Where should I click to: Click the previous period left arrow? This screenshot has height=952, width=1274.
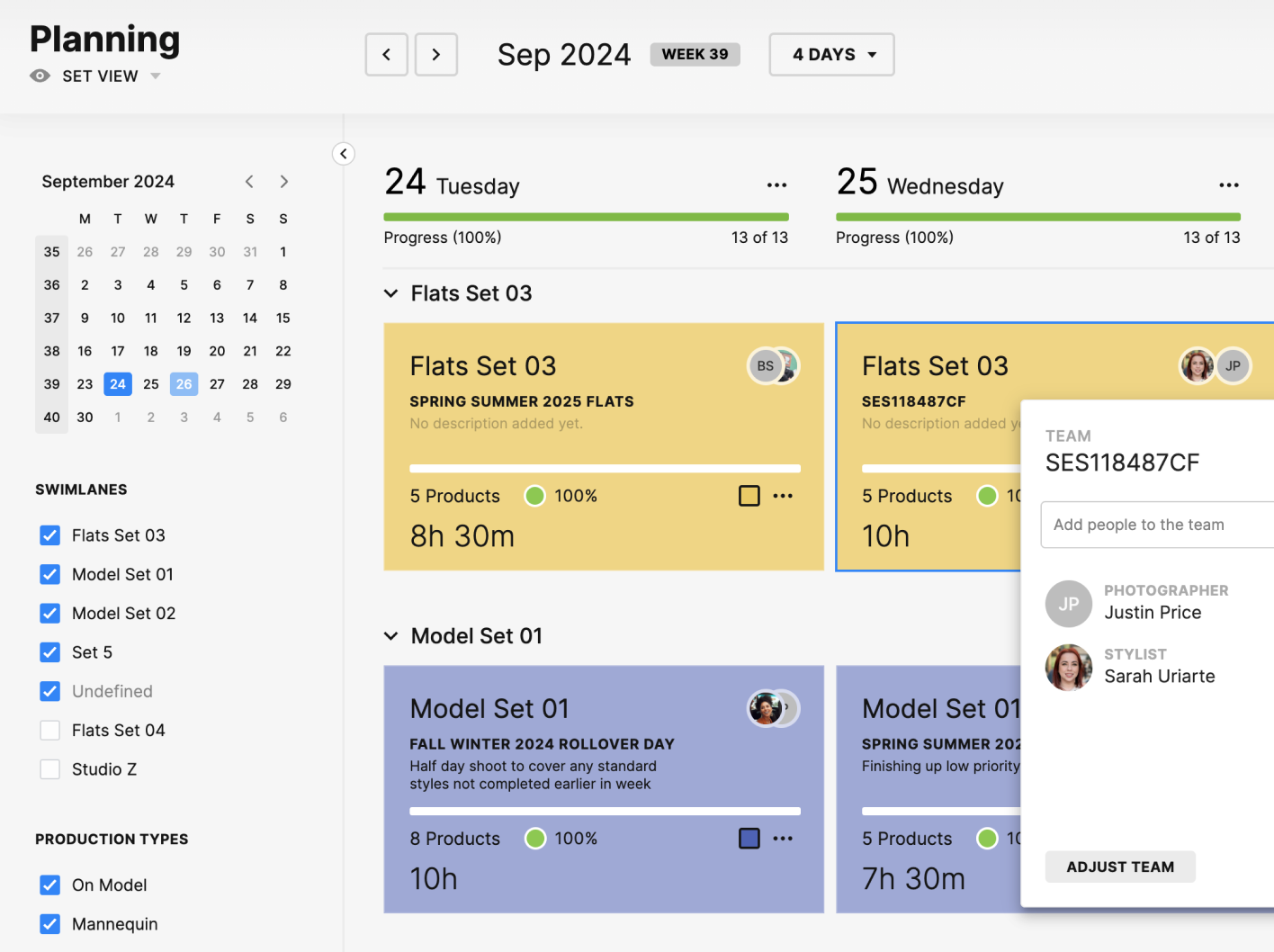click(x=386, y=54)
